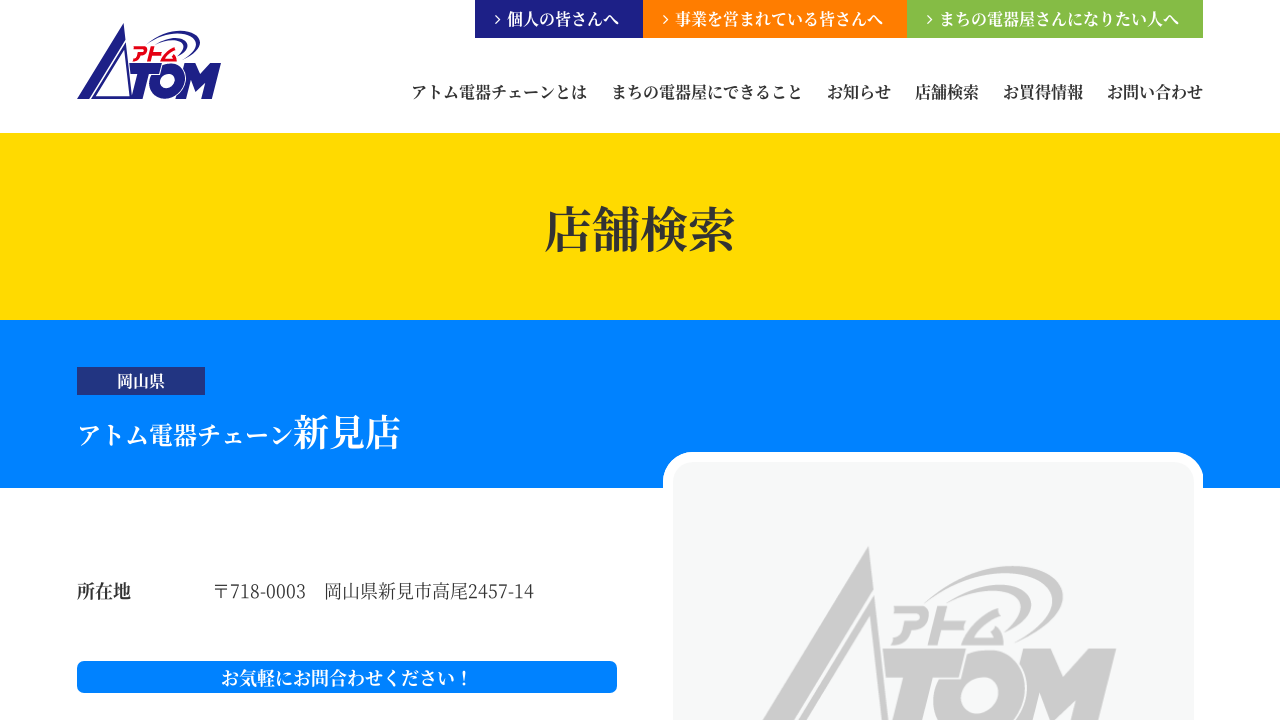This screenshot has width=1280, height=720.
Task: Click the 所在地 label
Action: (x=104, y=591)
